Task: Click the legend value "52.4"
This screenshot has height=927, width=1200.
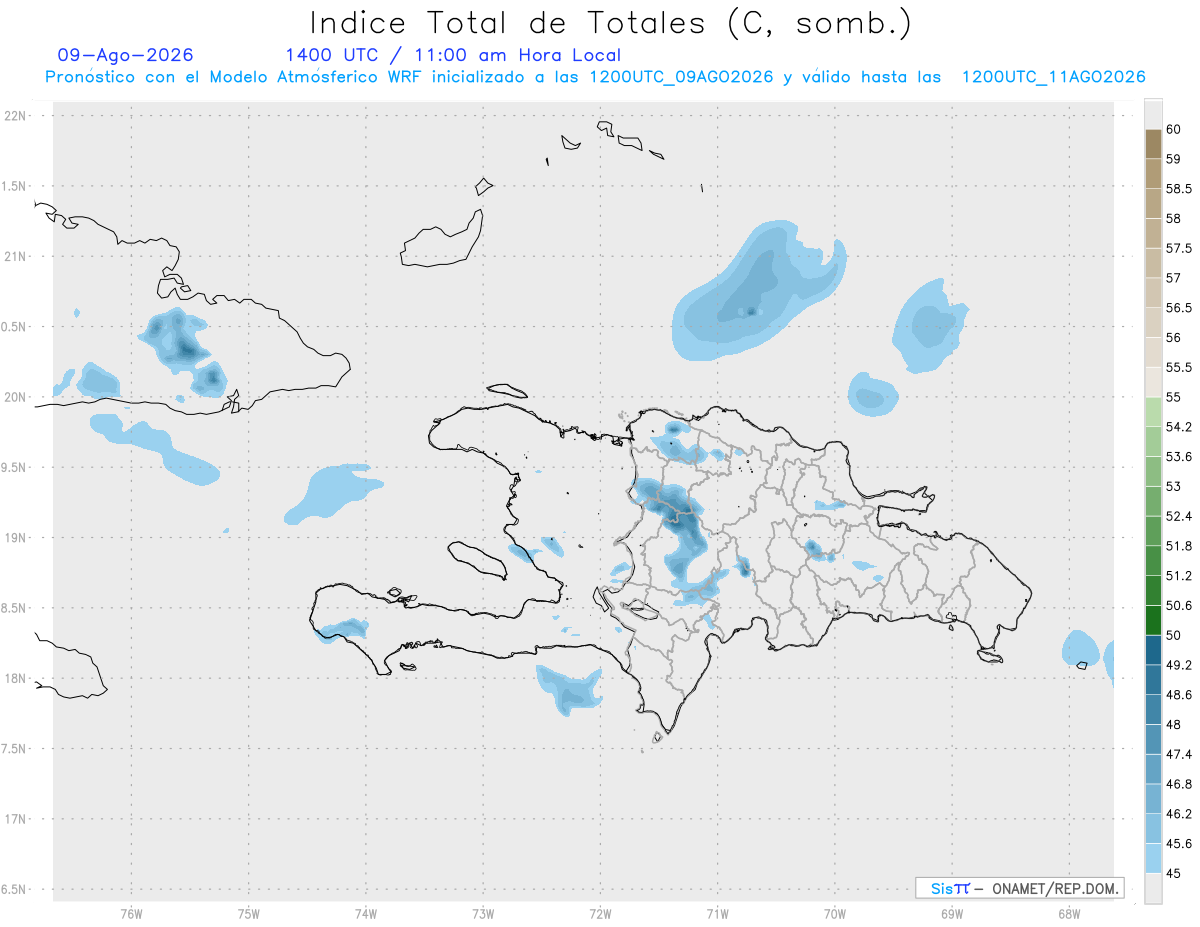Action: (1178, 516)
